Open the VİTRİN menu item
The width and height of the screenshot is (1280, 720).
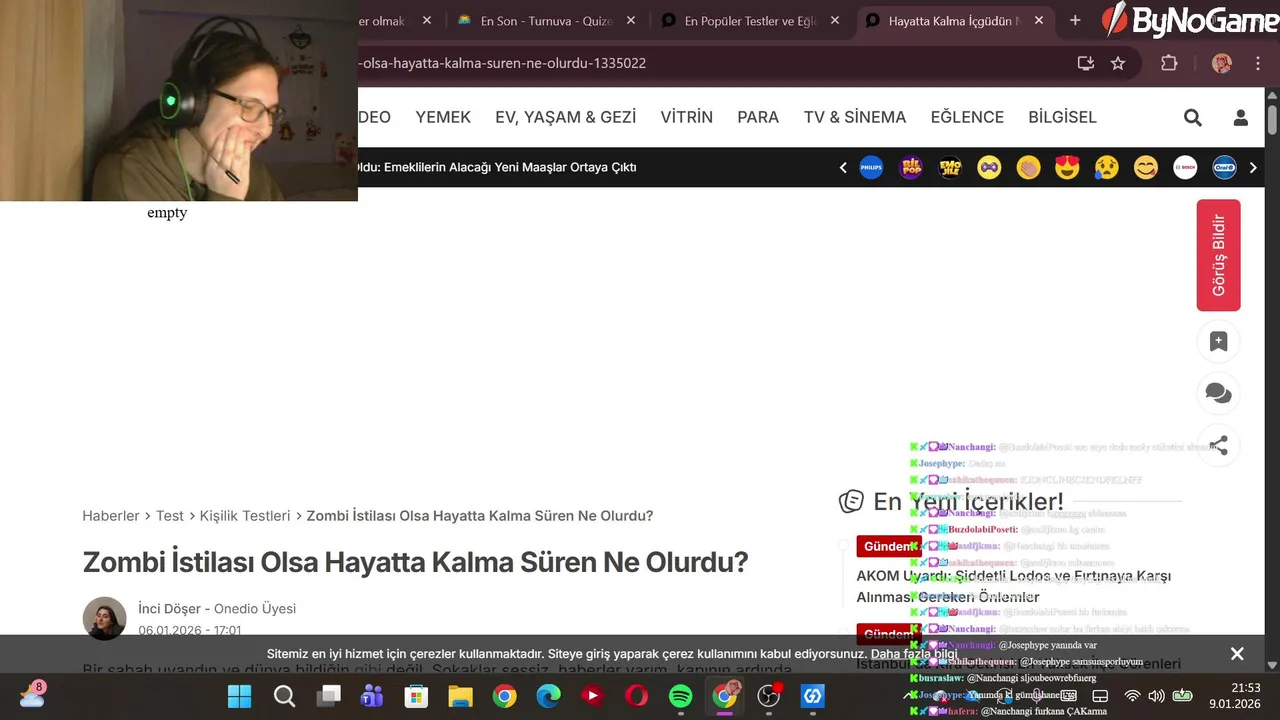pyautogui.click(x=686, y=117)
